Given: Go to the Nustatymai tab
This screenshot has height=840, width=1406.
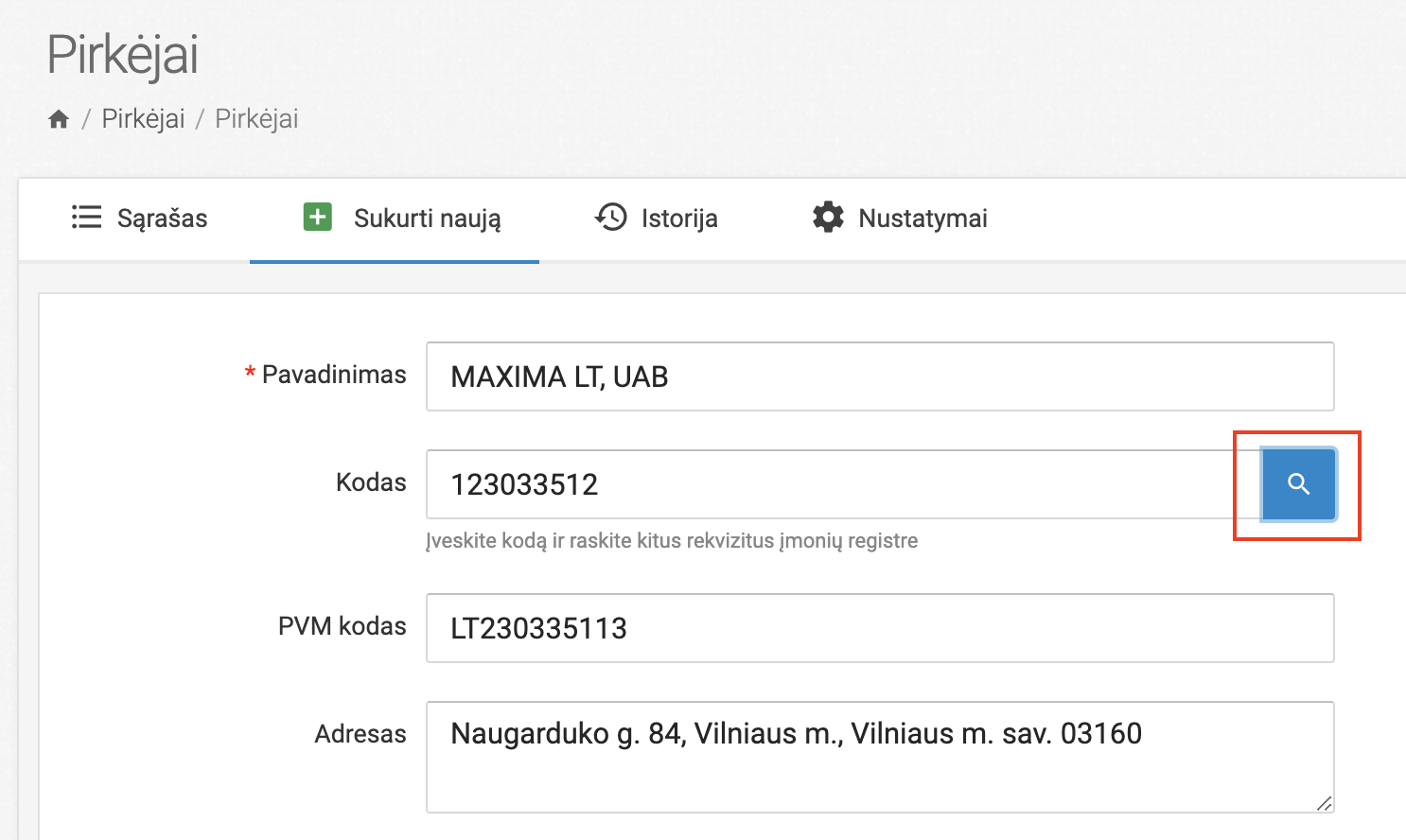Looking at the screenshot, I should tap(923, 219).
